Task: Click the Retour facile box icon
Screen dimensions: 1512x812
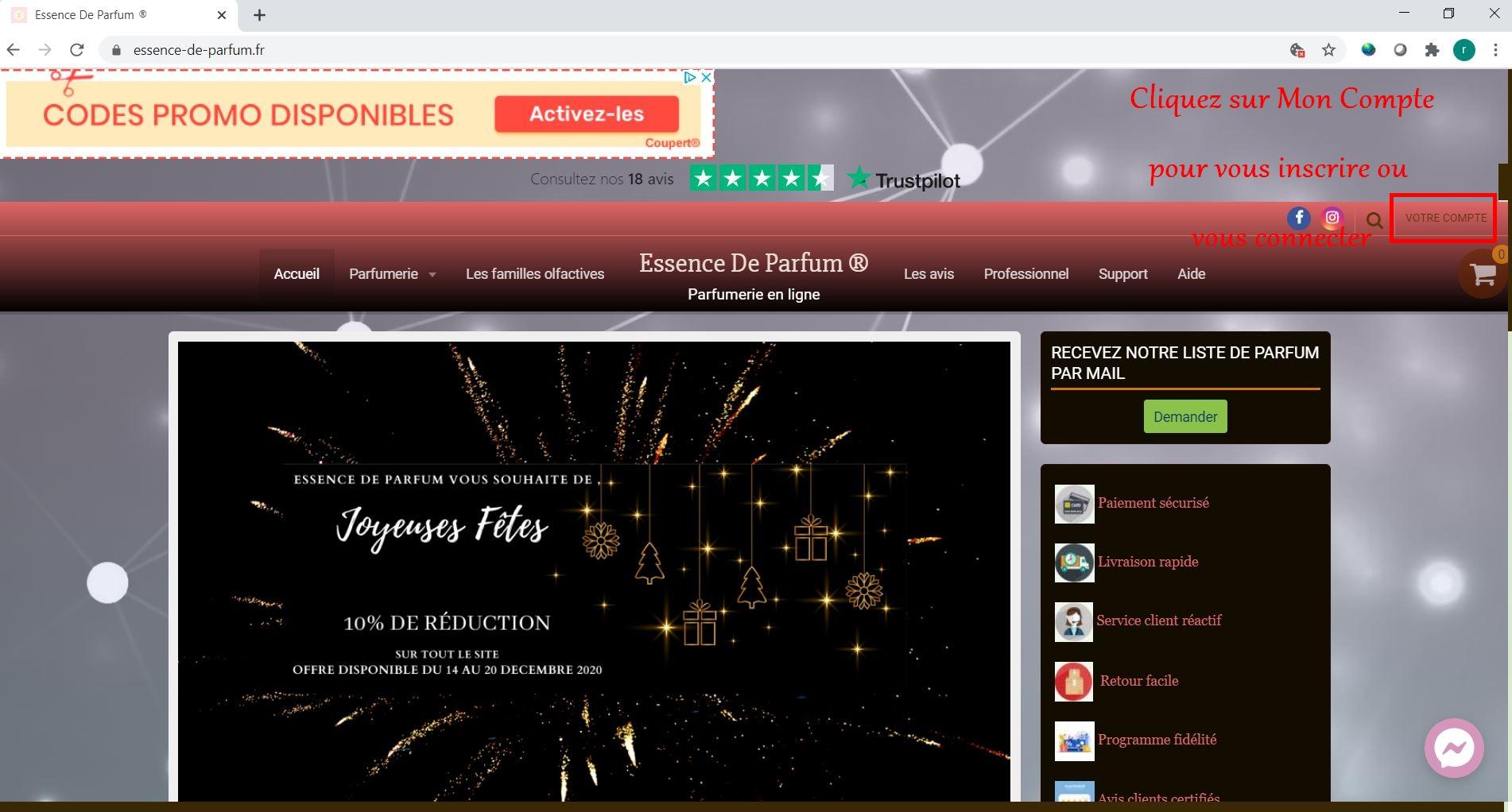Action: (x=1074, y=682)
